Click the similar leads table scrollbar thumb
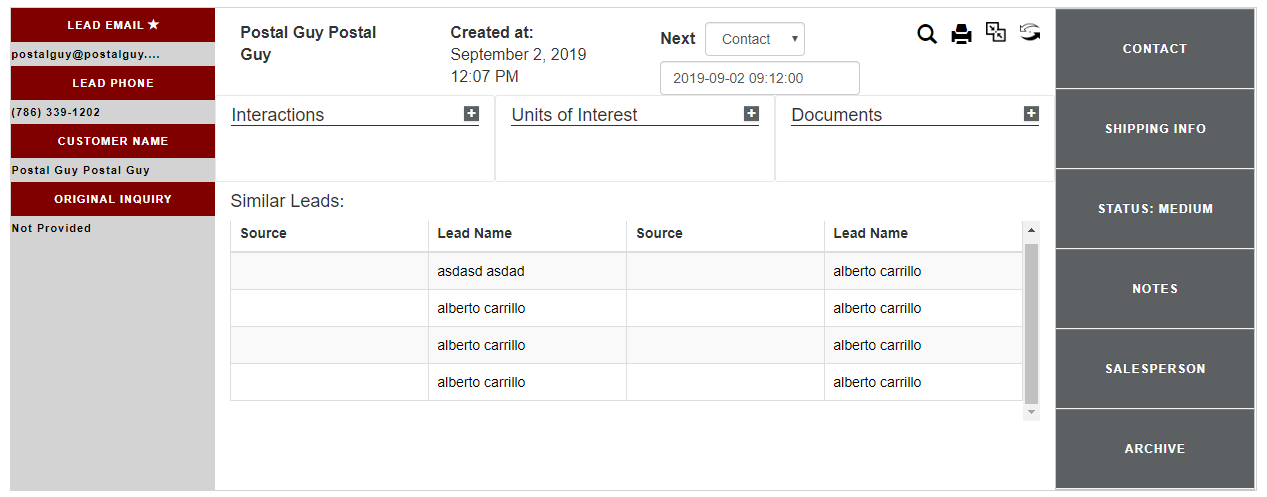This screenshot has width=1267, height=497. [1031, 324]
